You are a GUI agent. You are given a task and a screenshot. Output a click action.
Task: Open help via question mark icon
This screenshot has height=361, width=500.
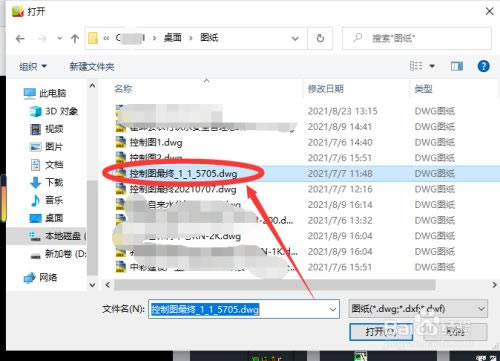click(483, 66)
